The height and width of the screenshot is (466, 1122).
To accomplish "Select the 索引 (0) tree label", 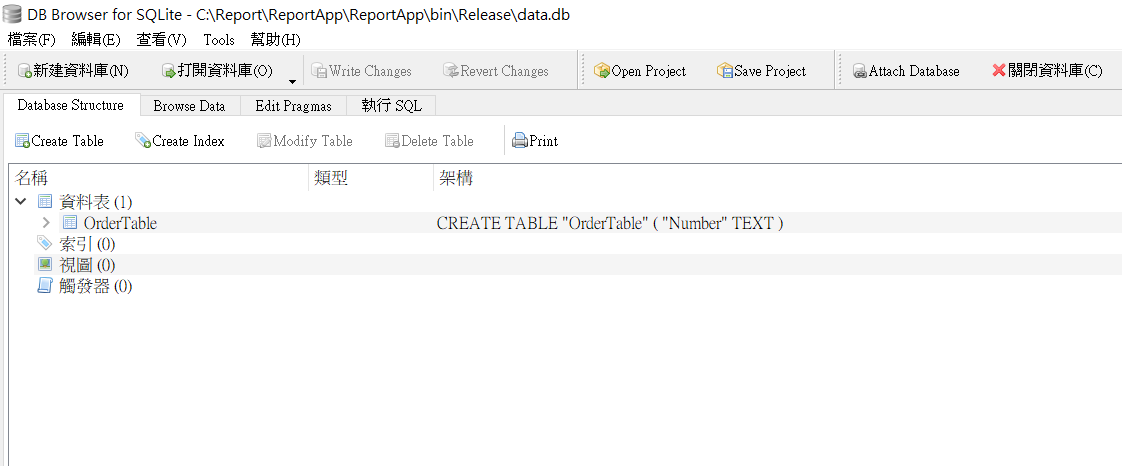I will tap(87, 244).
